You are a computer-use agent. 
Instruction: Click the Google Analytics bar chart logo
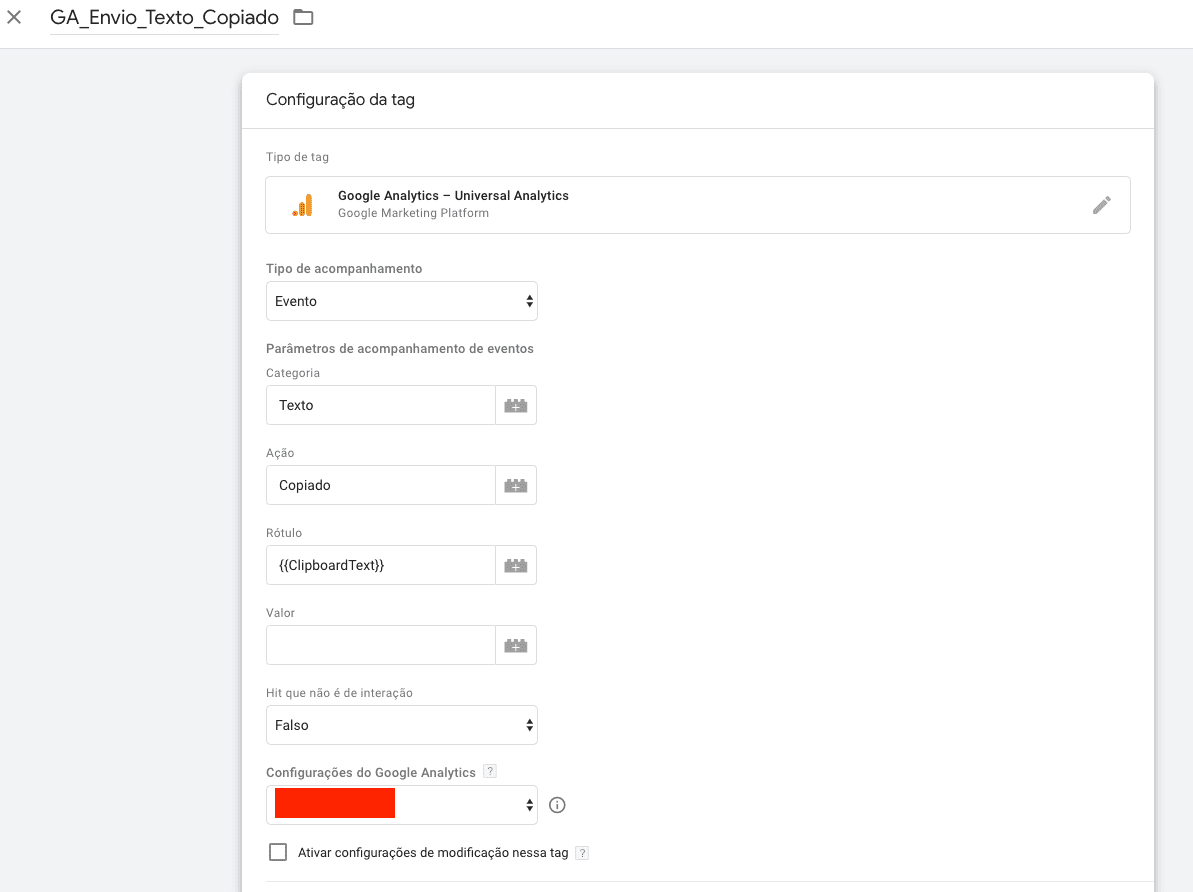303,205
